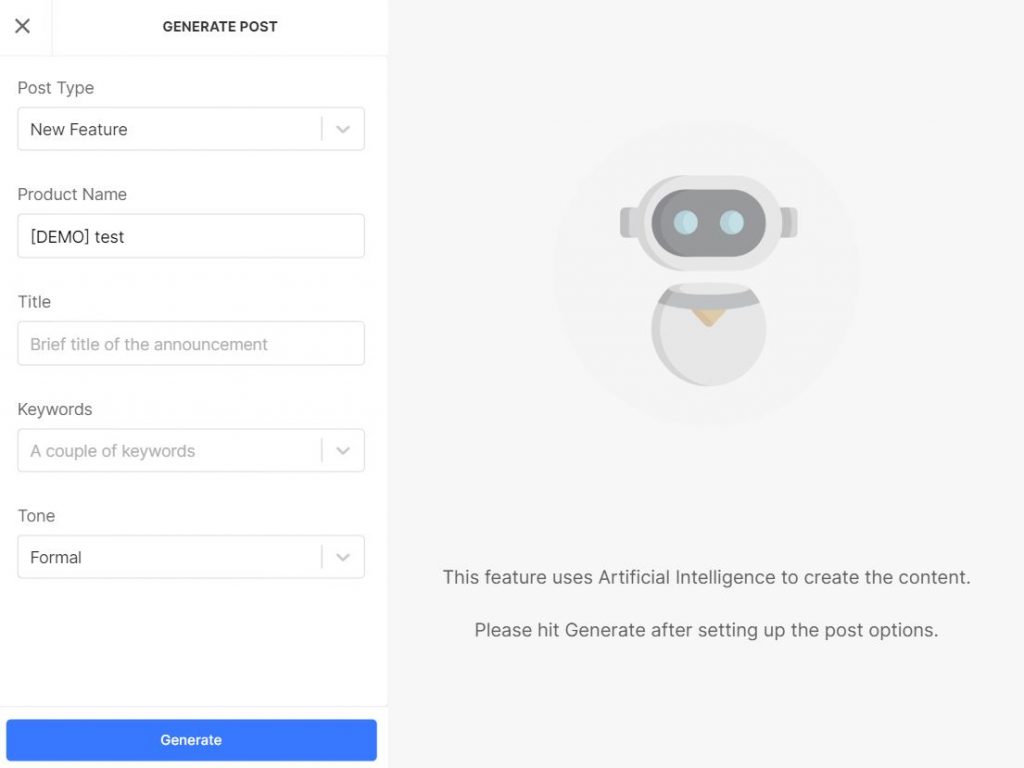Select the 'Formal' tone value

click(x=56, y=557)
